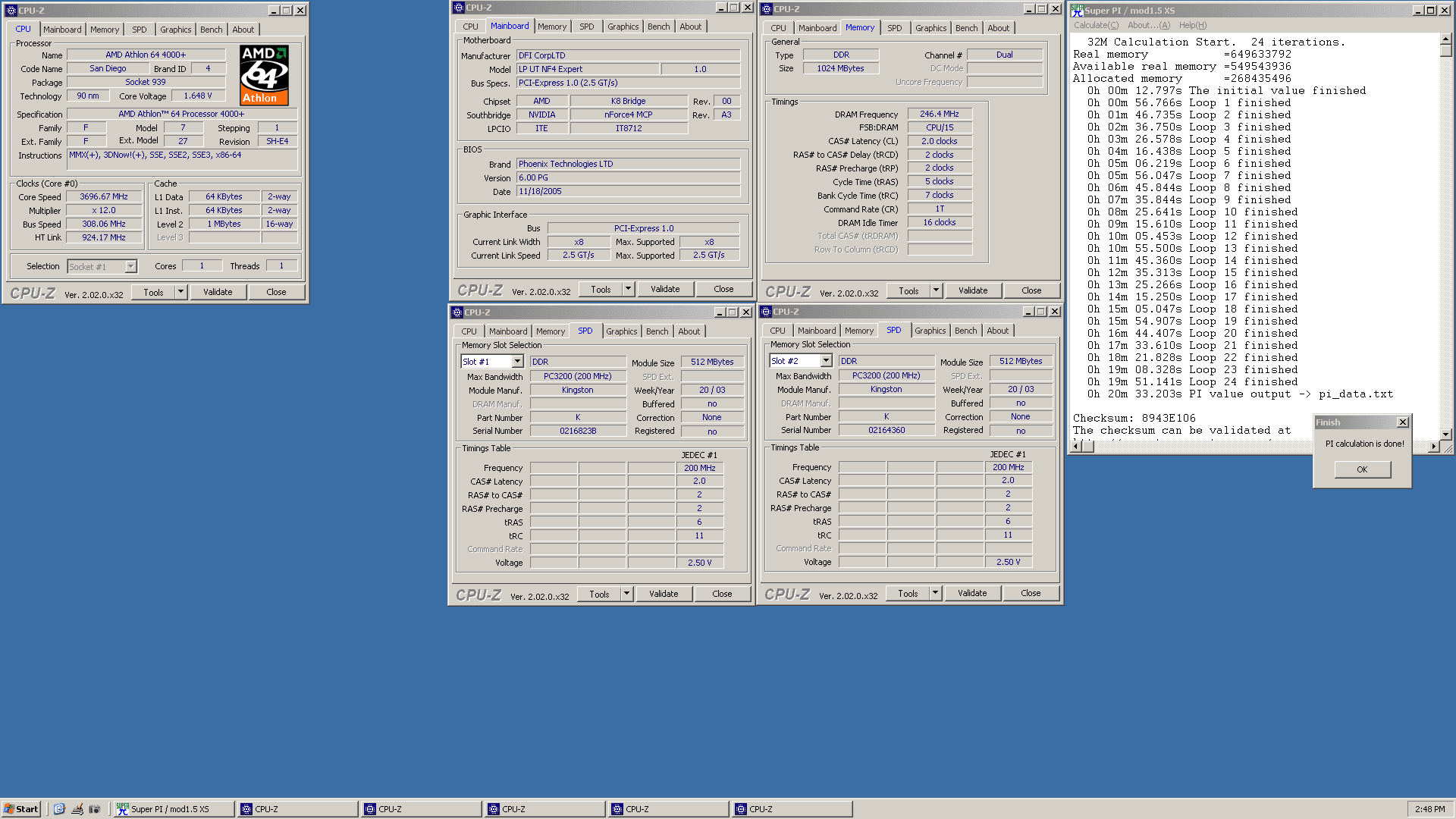This screenshot has height=819, width=1456.
Task: Click the DRAM Frequency value 246.4 MHz
Action: tap(939, 114)
